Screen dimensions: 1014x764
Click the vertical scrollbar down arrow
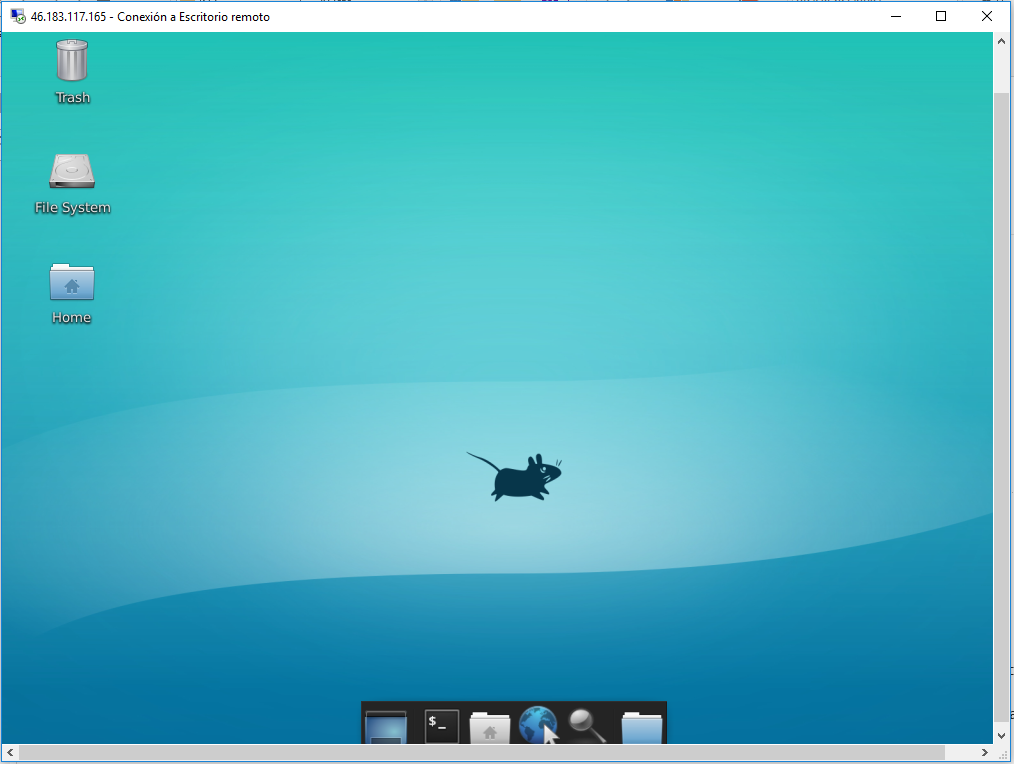(x=1001, y=736)
